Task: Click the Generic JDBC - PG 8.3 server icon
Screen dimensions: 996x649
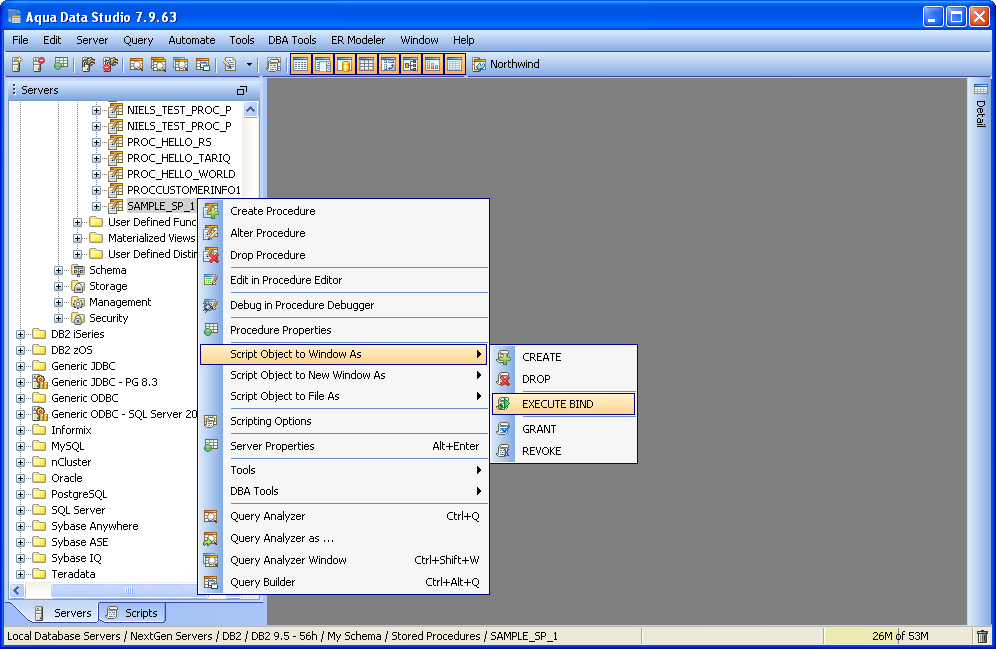Action: click(39, 382)
